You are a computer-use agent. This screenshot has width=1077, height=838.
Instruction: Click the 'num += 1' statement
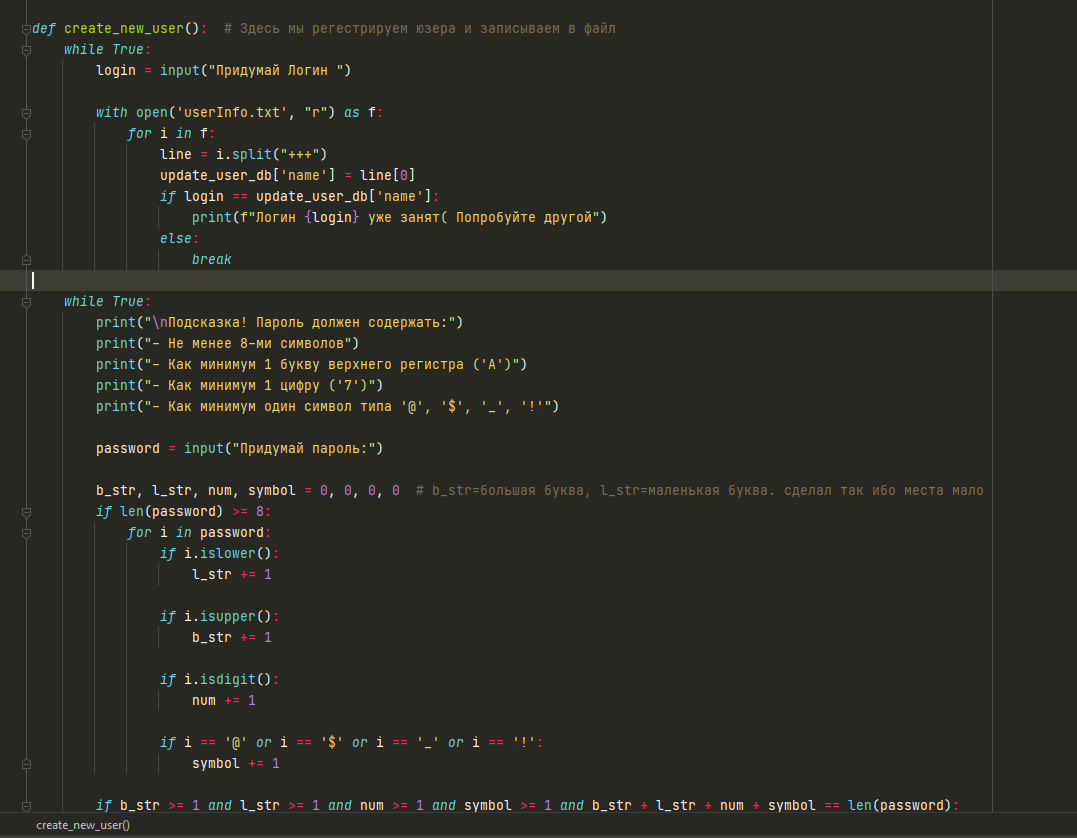click(224, 701)
